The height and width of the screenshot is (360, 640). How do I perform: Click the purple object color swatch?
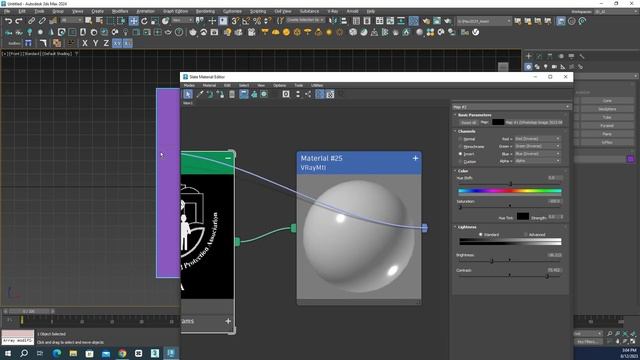[x=631, y=159]
